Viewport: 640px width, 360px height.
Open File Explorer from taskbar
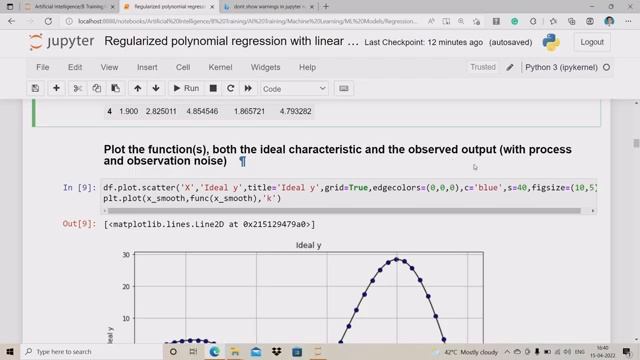(235, 352)
